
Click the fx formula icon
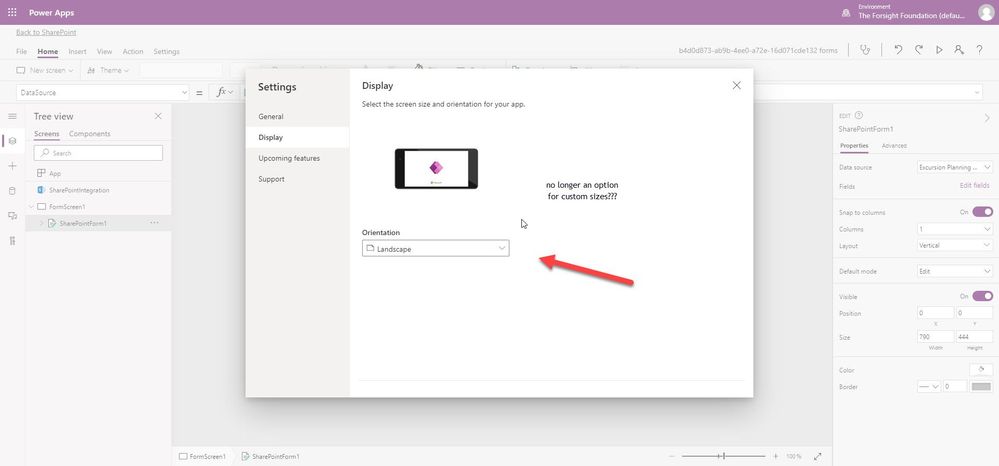coord(222,92)
